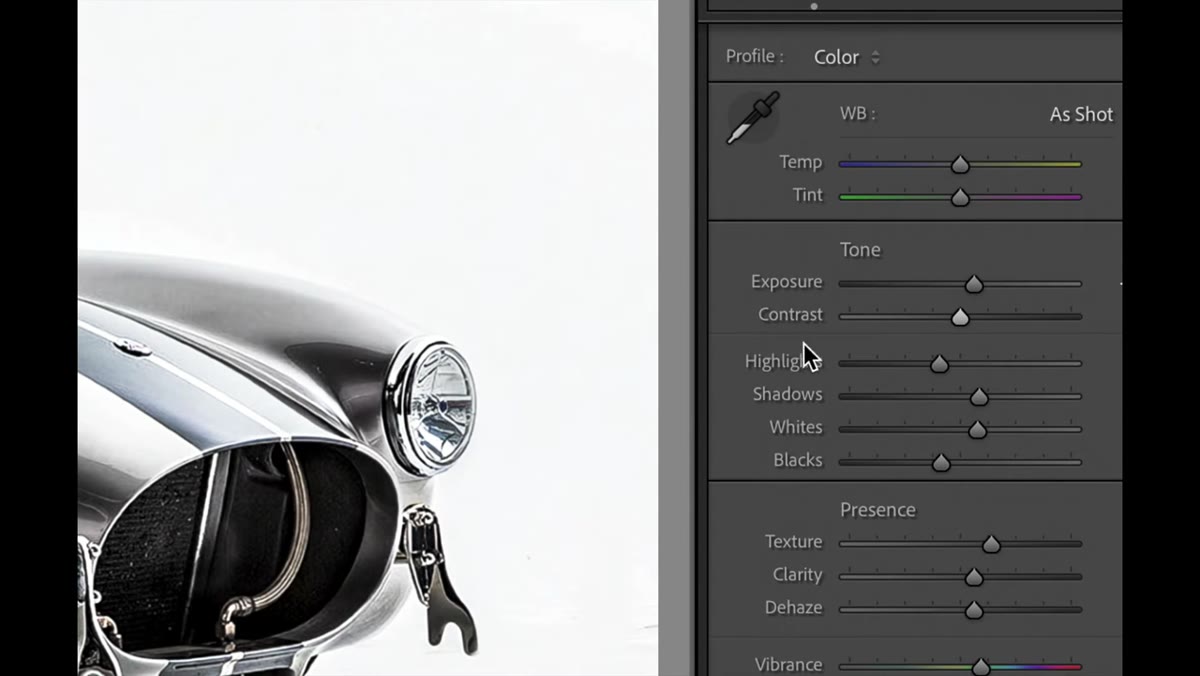Screen dimensions: 1200x676
Task: Click the Vibrance label
Action: pos(789,664)
